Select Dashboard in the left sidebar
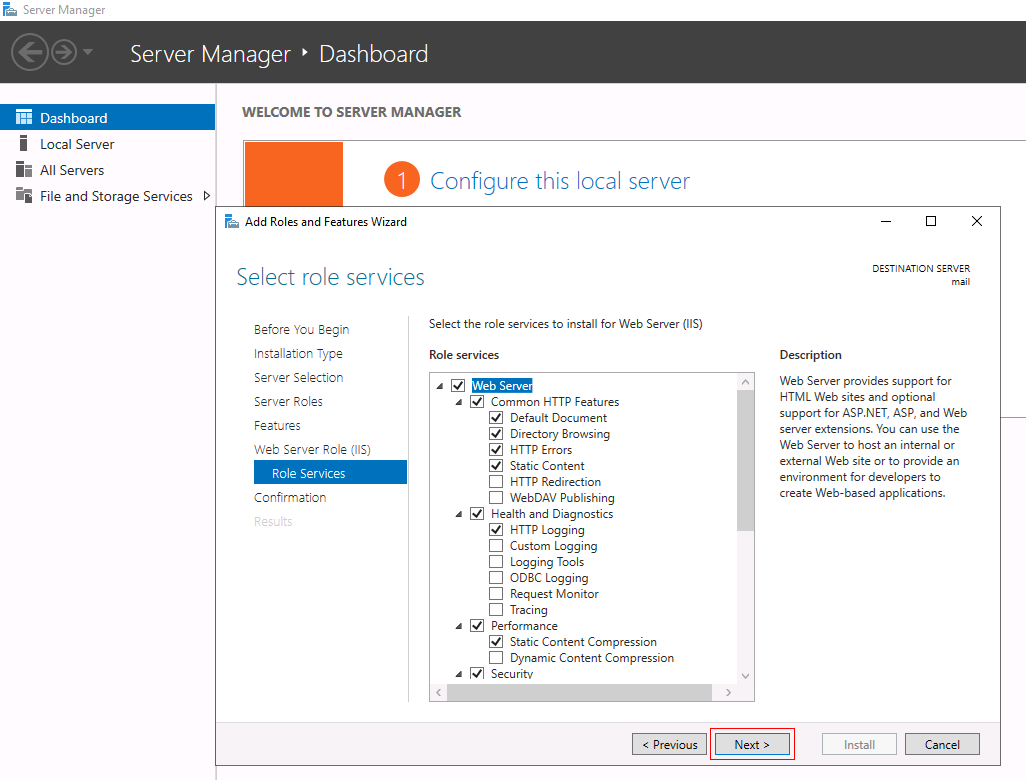Viewport: 1026px width, 780px height. point(107,117)
